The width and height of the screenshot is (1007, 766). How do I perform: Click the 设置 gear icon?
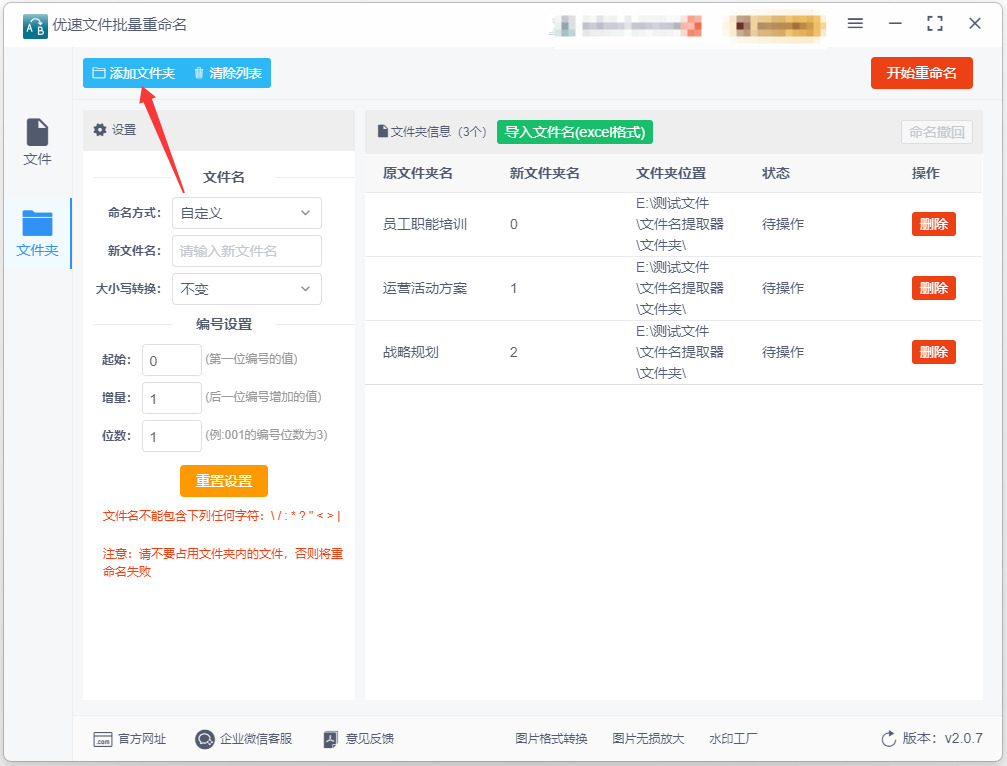coord(100,130)
